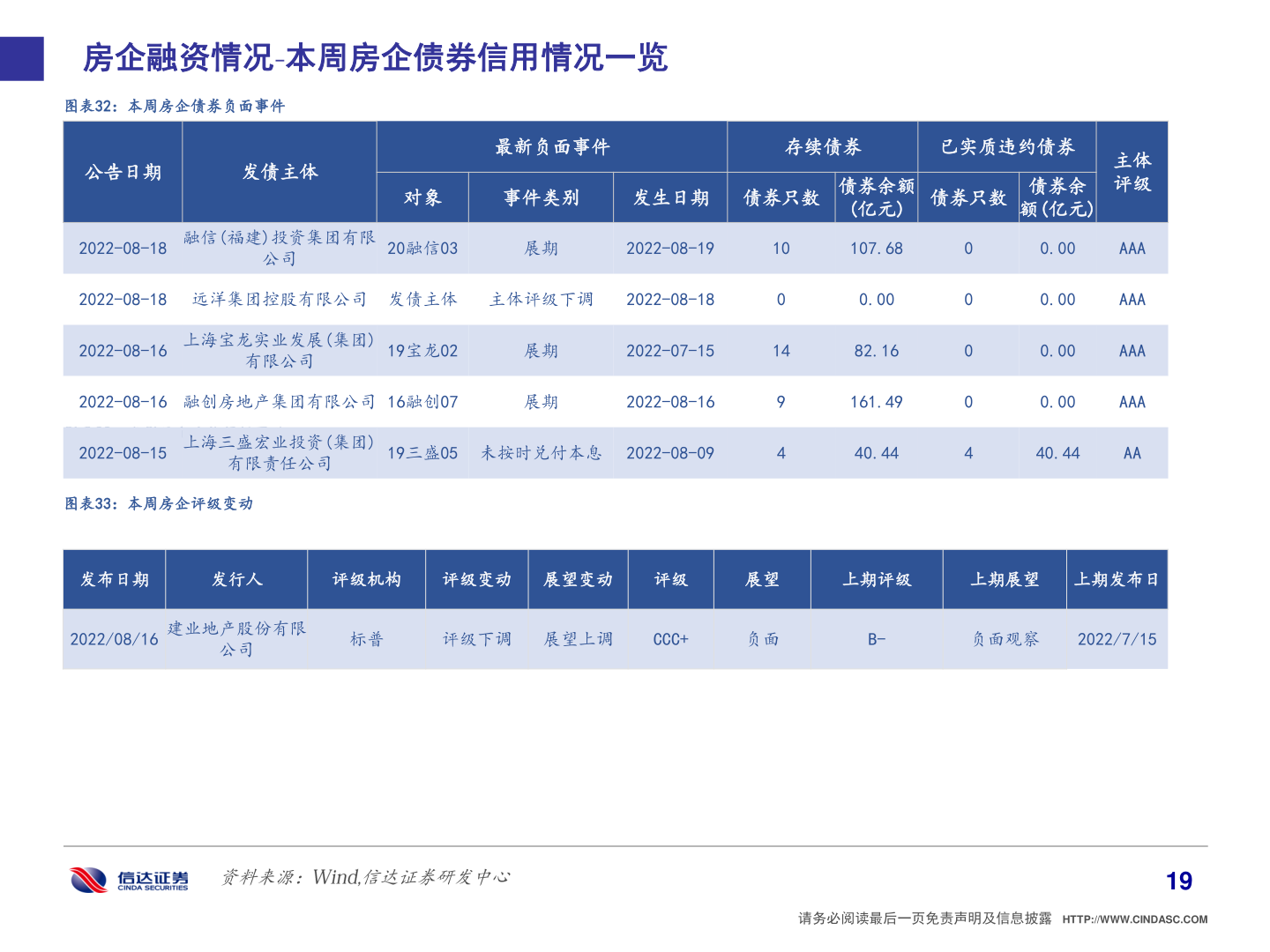Click the AA rating cell
Viewport: 1270px width, 952px height.
pyautogui.click(x=1132, y=453)
